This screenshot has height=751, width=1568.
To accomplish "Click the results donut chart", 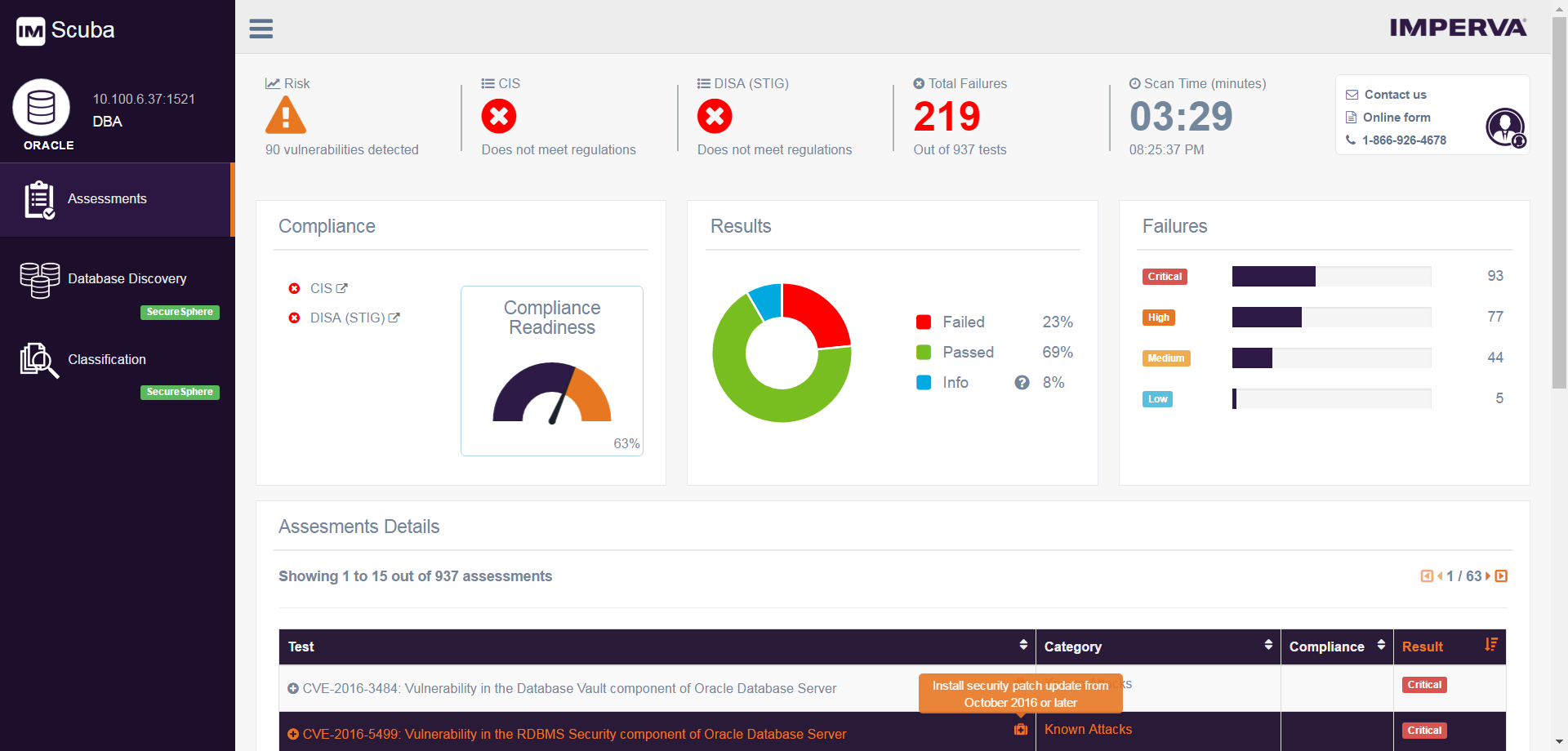I will coord(782,353).
